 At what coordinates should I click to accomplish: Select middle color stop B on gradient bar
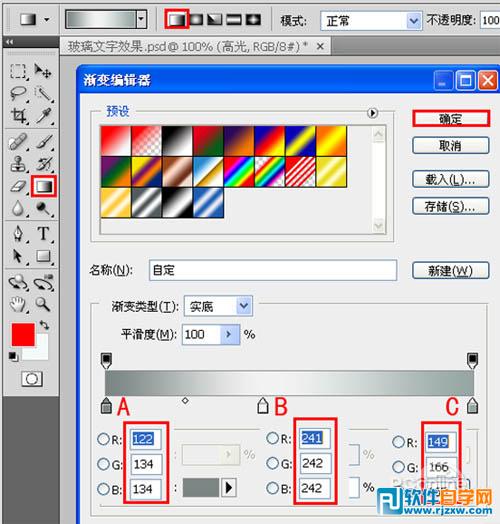[263, 405]
